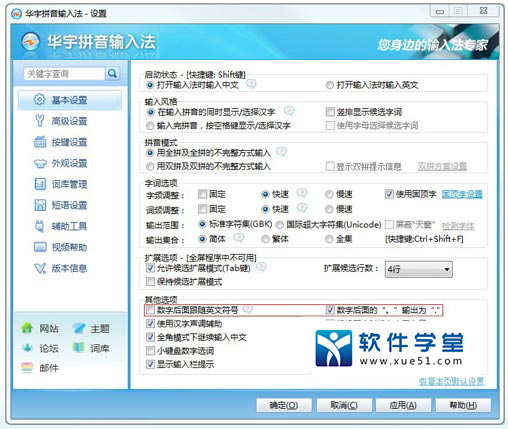Open 版本信息 icon in sidebar

point(40,268)
